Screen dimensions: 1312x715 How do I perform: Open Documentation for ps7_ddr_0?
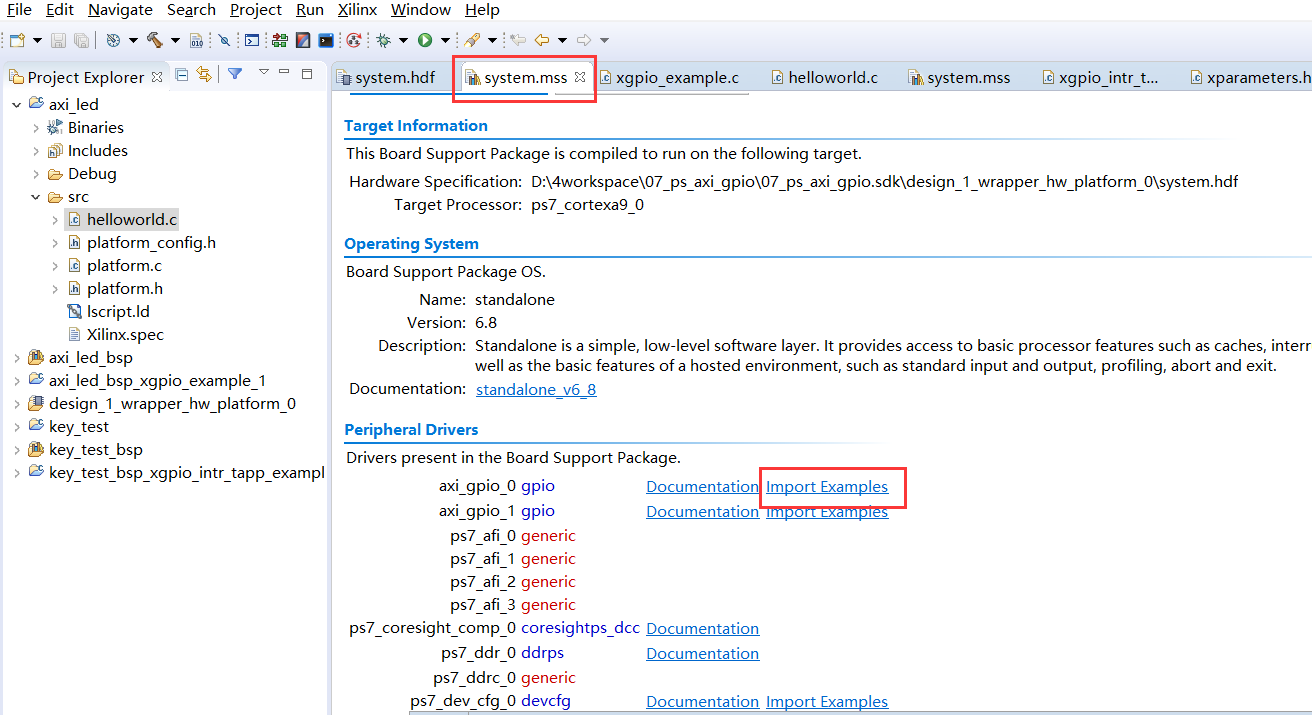702,654
